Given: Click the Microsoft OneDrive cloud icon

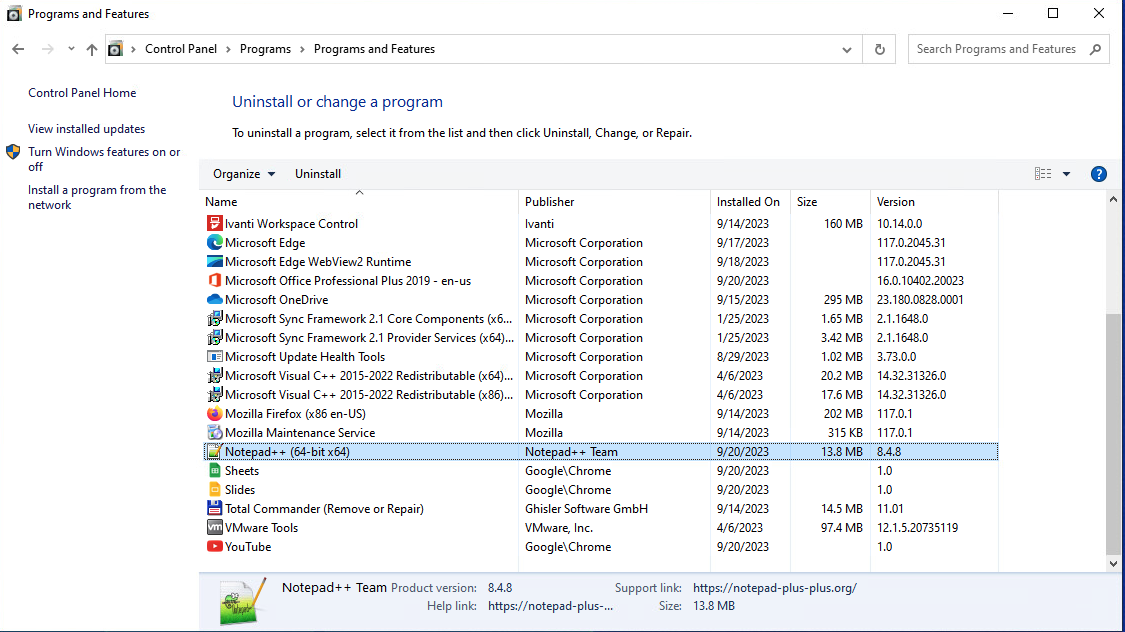Looking at the screenshot, I should click(214, 299).
